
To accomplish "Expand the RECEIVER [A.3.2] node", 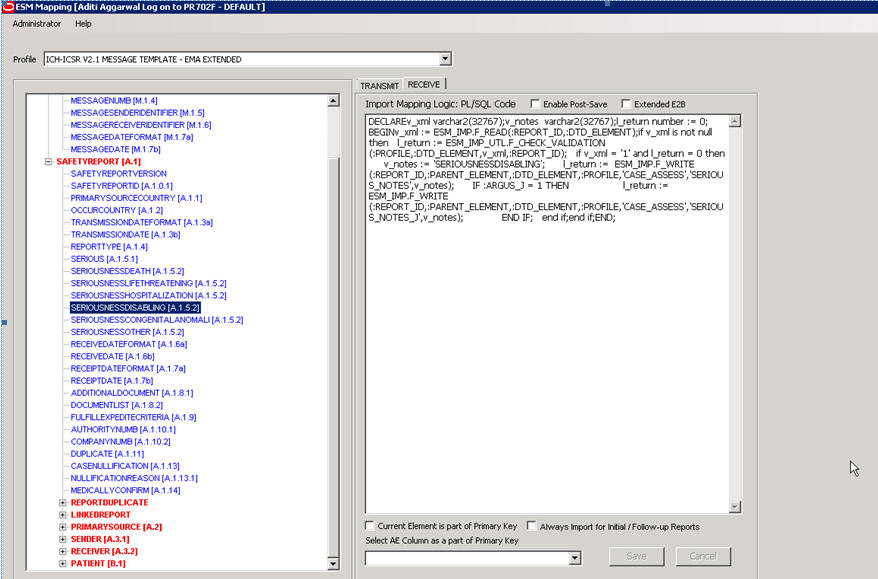I will (x=63, y=551).
